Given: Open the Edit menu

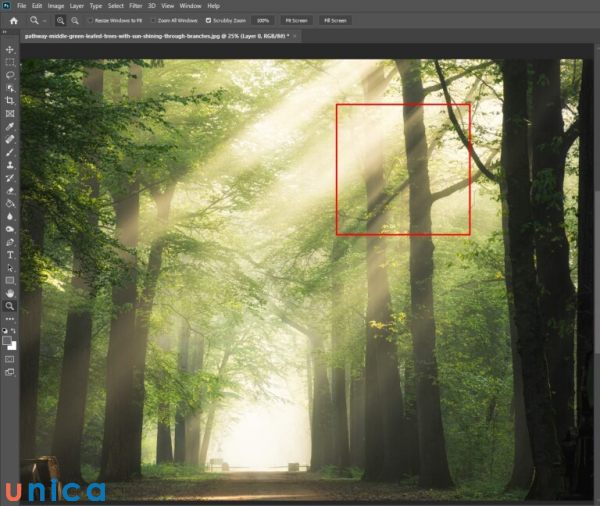Looking at the screenshot, I should (x=37, y=6).
